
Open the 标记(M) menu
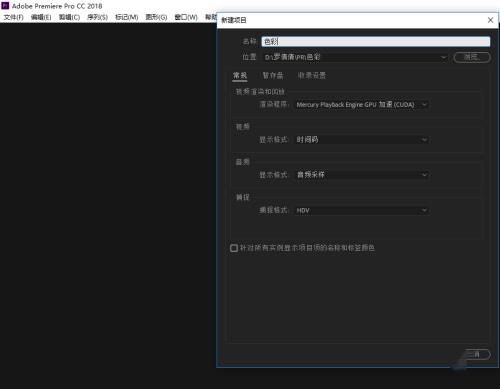pos(127,17)
